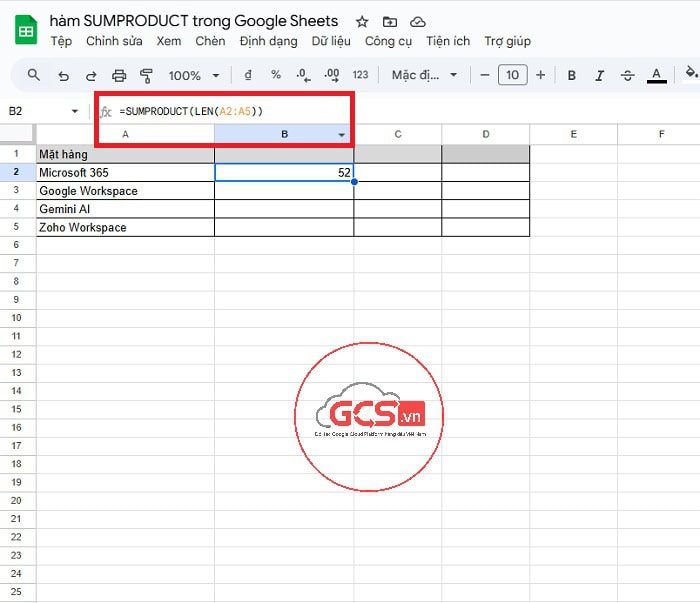Screen dimensions: 700x603
Task: Check cloud save status icon
Action: (418, 21)
